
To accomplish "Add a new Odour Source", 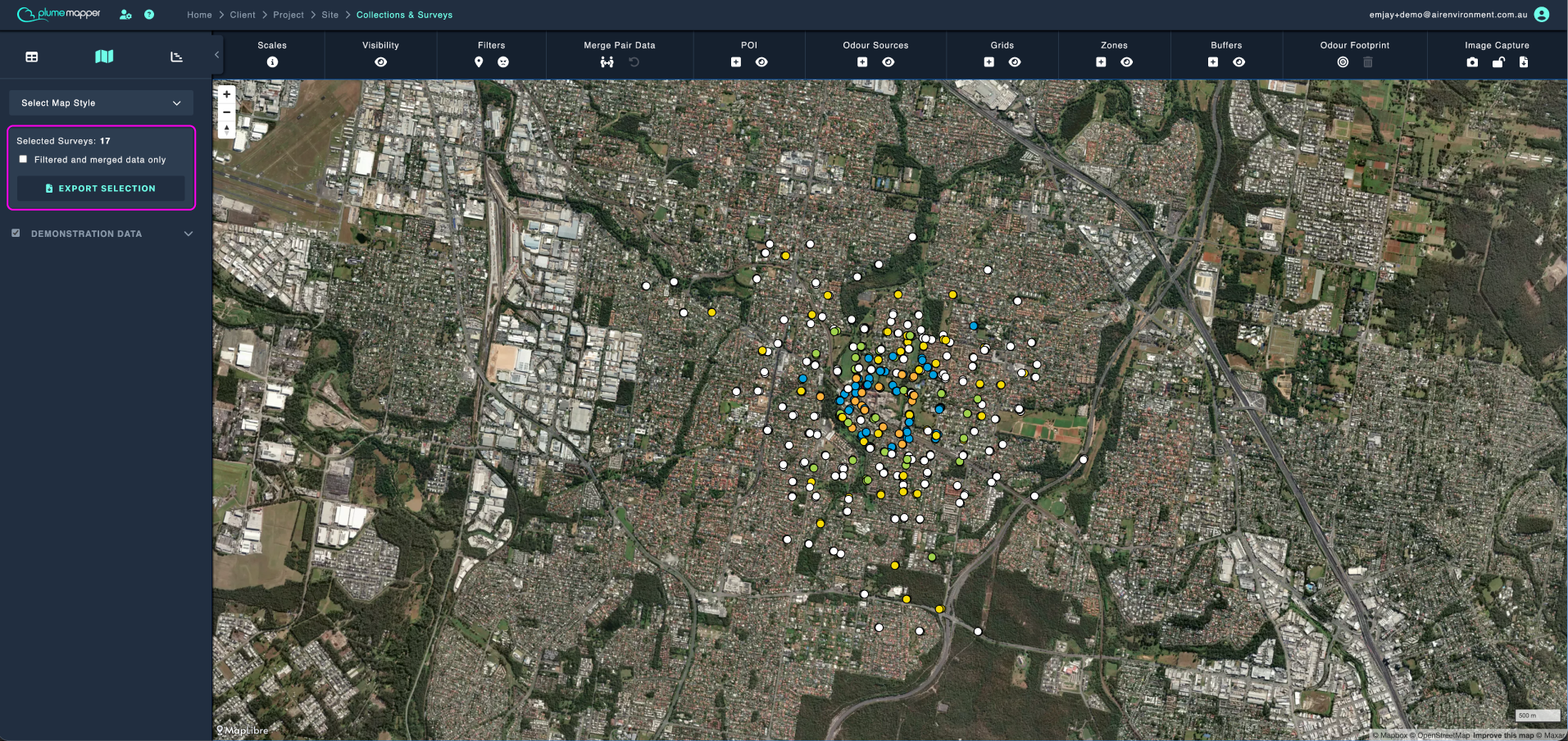I will 862,62.
